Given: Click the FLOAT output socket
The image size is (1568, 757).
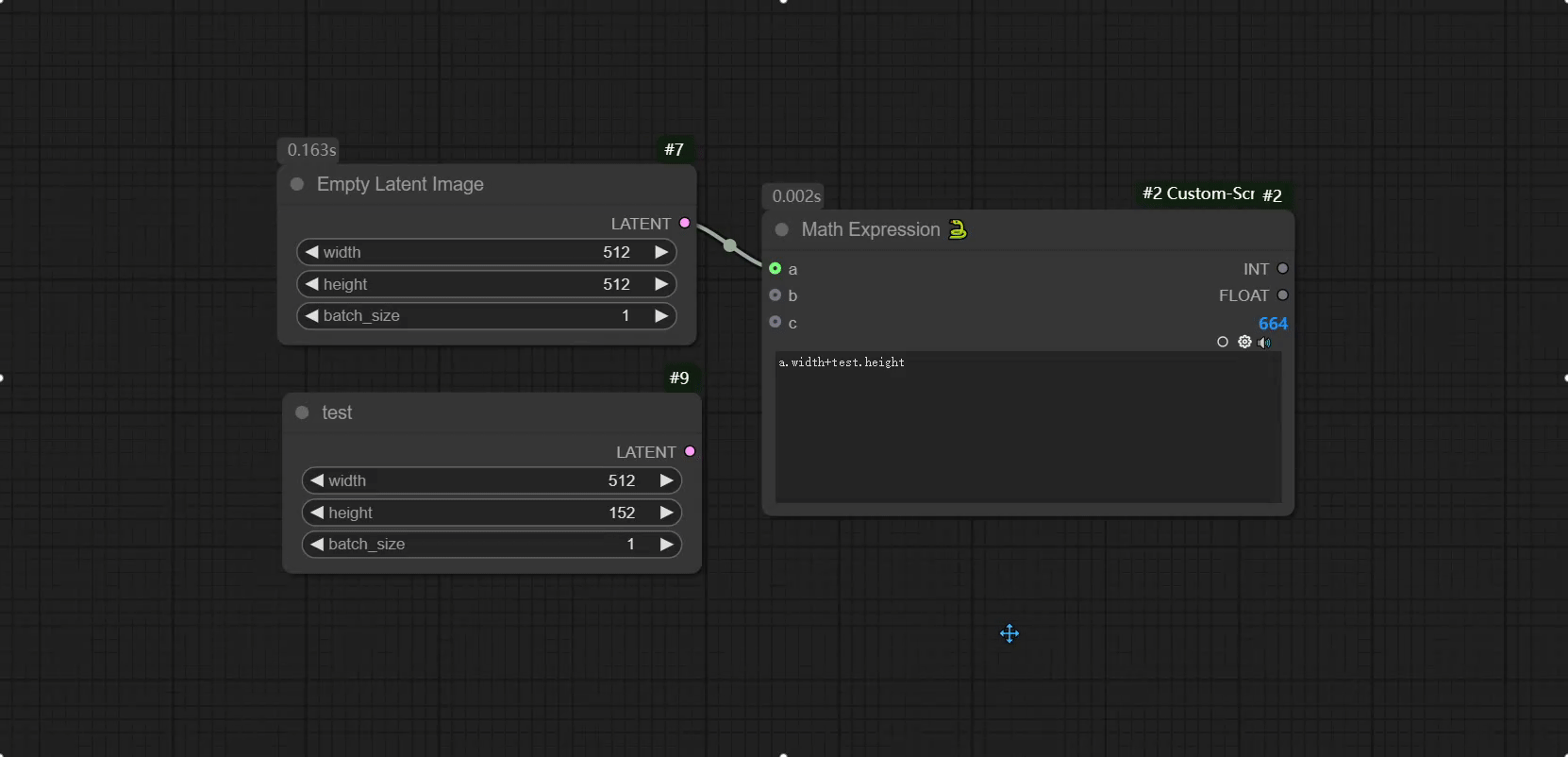Looking at the screenshot, I should pyautogui.click(x=1282, y=295).
